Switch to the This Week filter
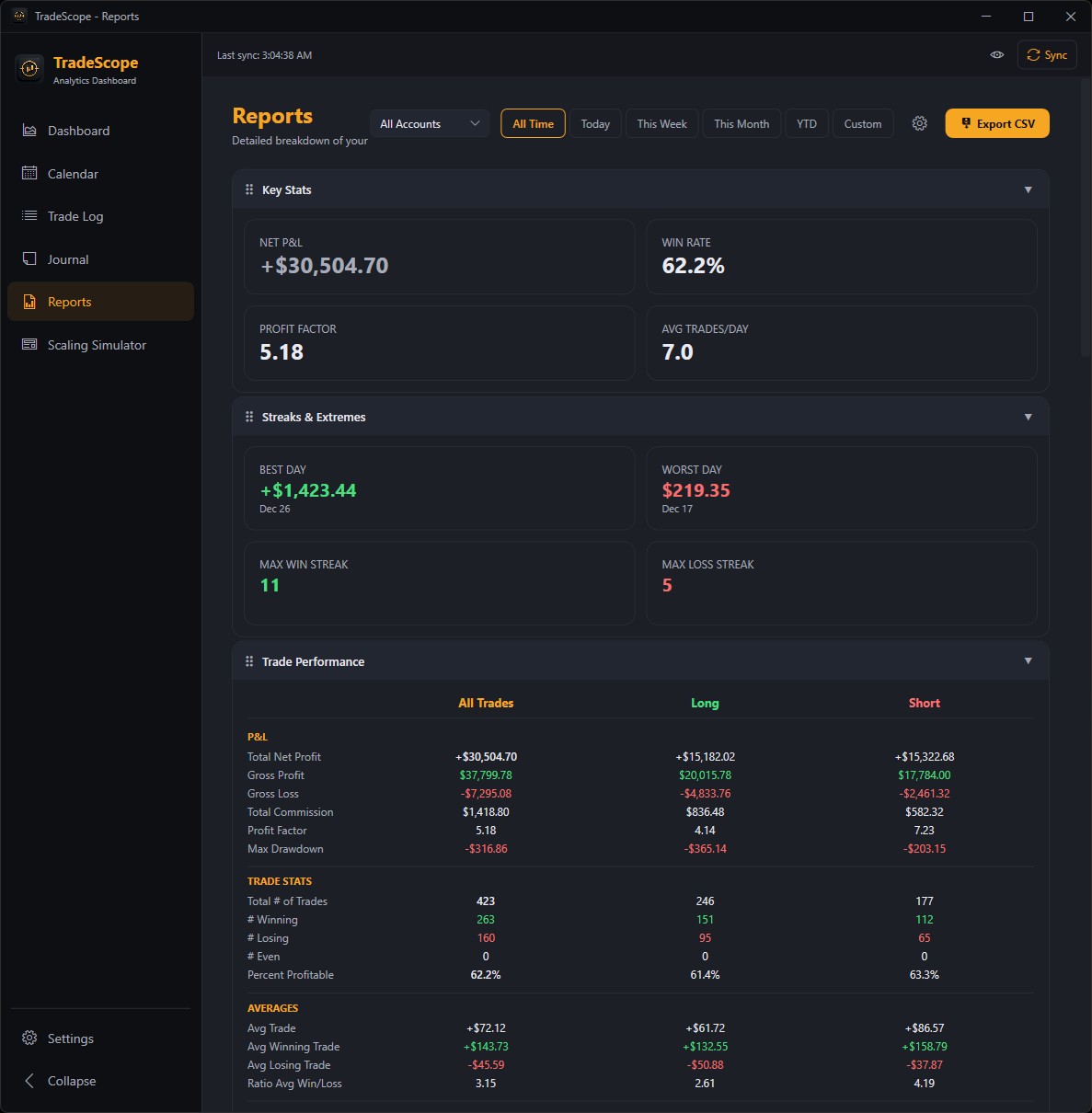This screenshot has width=1092, height=1113. (x=661, y=122)
